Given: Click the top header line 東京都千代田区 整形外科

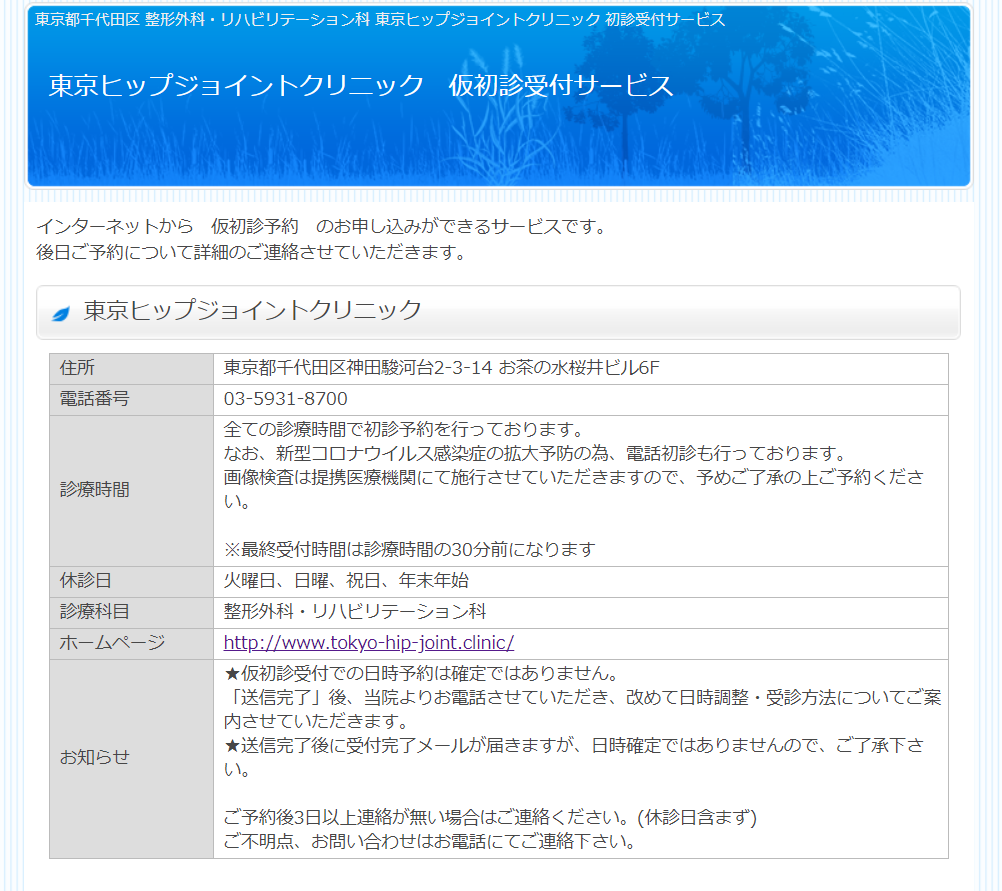Looking at the screenshot, I should (x=380, y=19).
